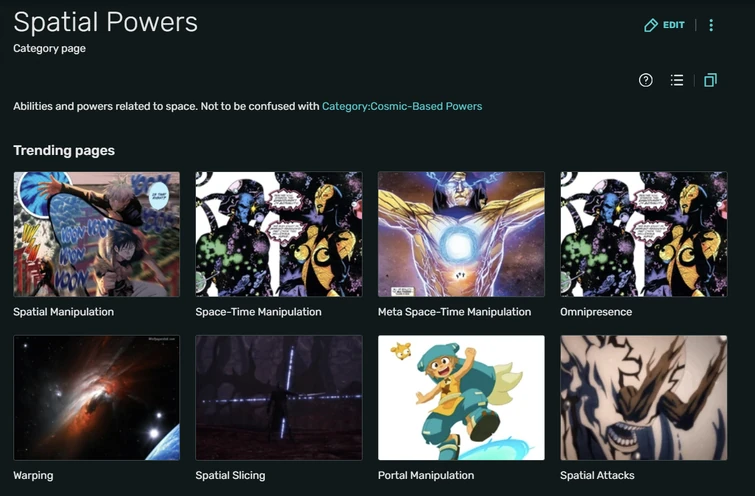The width and height of the screenshot is (755, 496).
Task: Open the Portal Manipulation cartoon thumbnail
Action: click(461, 398)
